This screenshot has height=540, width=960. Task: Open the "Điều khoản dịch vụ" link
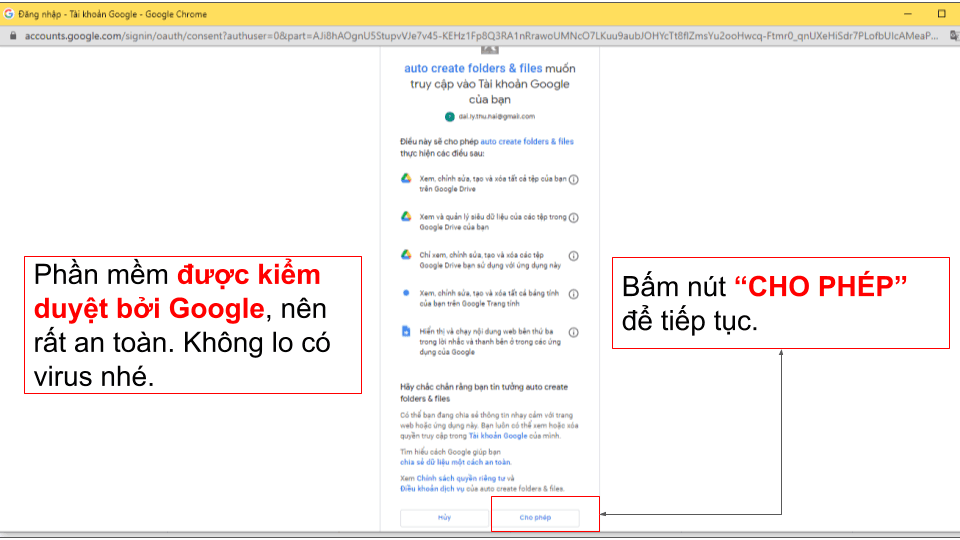tap(434, 488)
